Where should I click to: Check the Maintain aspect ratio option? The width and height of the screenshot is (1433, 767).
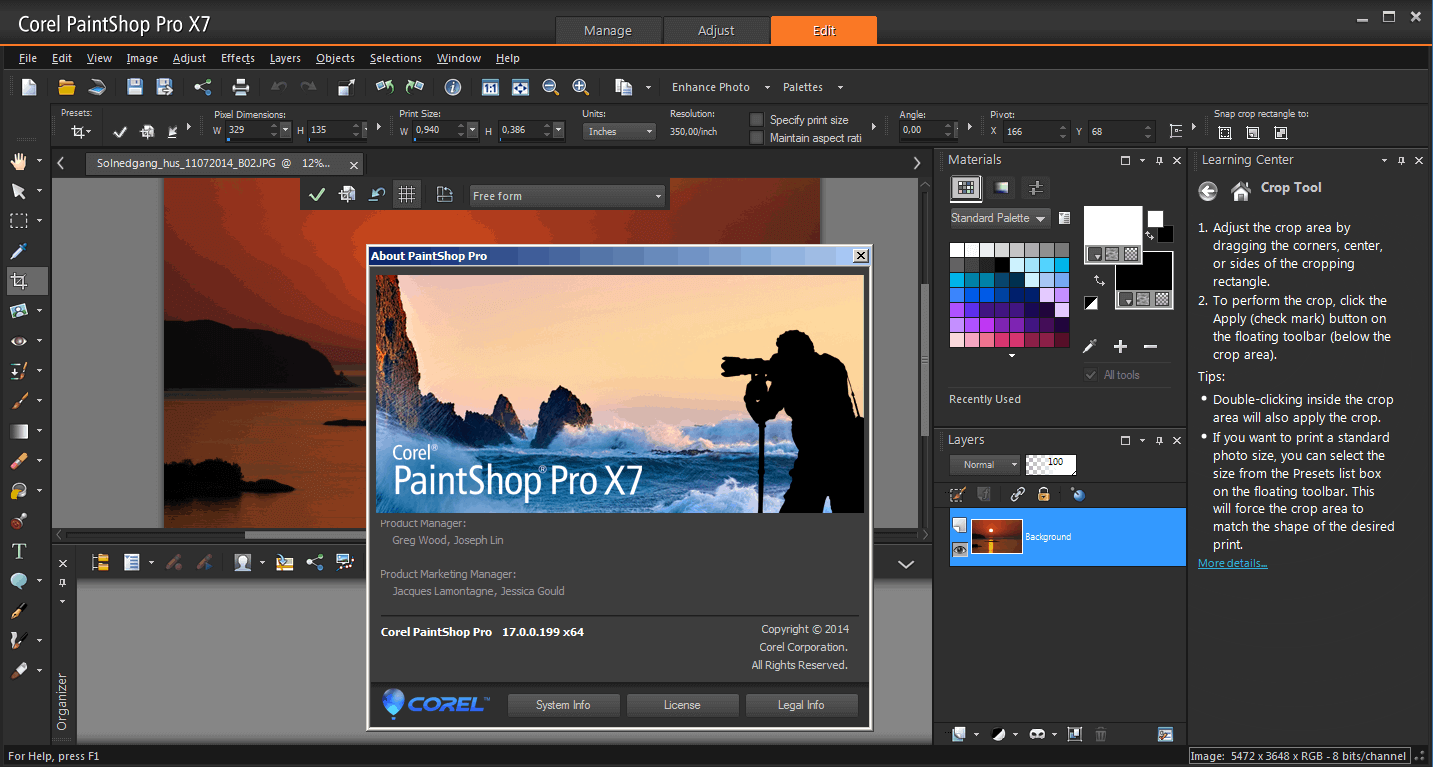[x=754, y=135]
